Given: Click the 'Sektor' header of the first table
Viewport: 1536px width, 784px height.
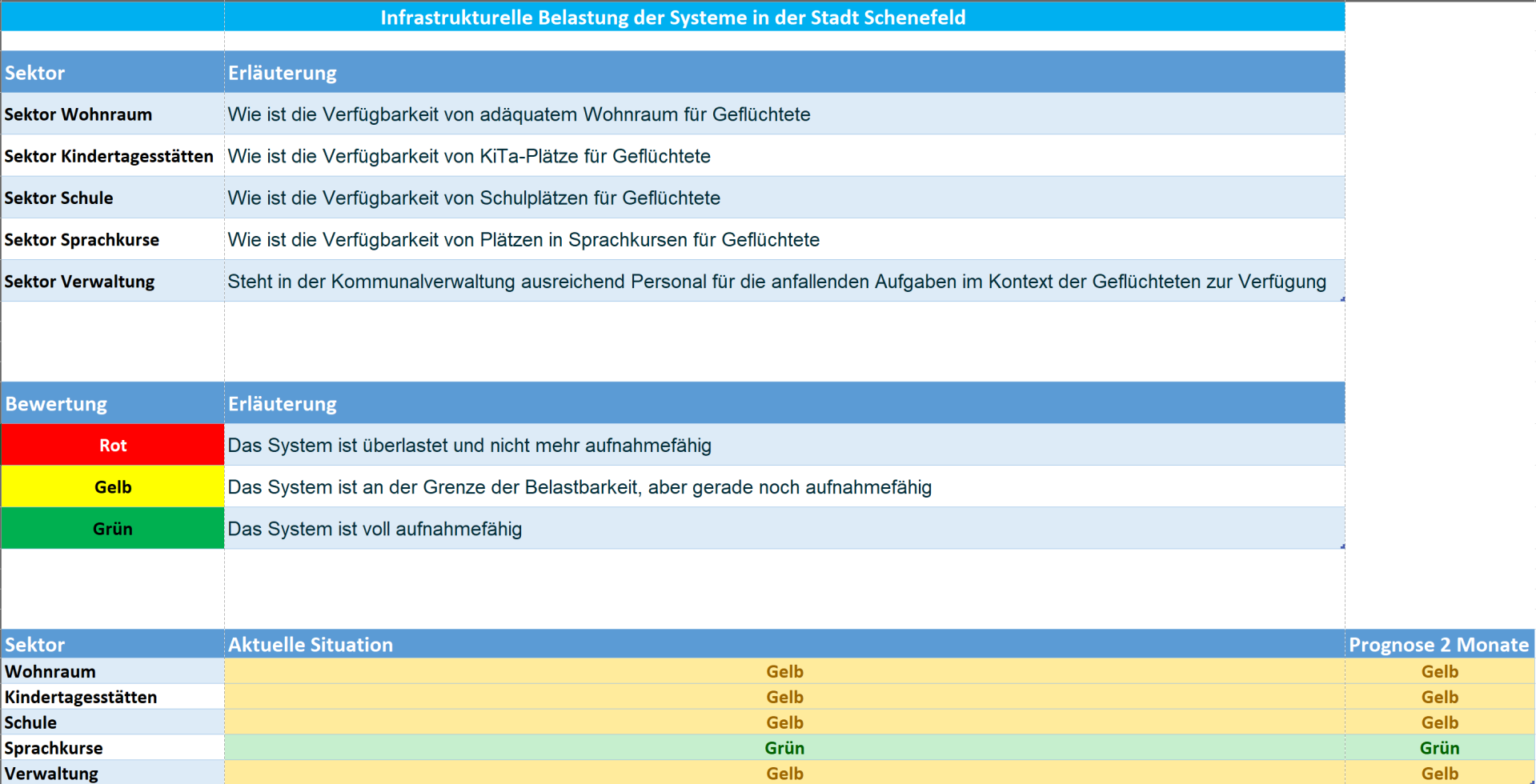Looking at the screenshot, I should pos(113,73).
